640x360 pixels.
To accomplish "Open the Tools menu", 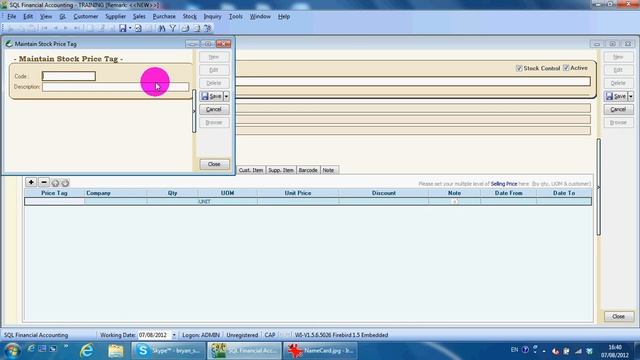I will pos(236,16).
